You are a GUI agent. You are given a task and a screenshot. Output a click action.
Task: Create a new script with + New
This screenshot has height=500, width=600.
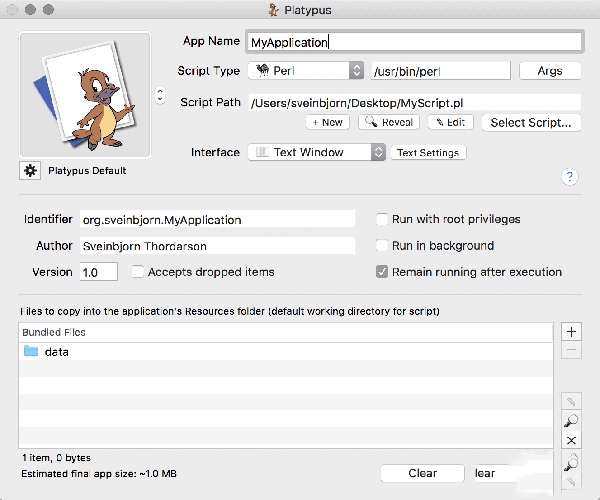(328, 122)
